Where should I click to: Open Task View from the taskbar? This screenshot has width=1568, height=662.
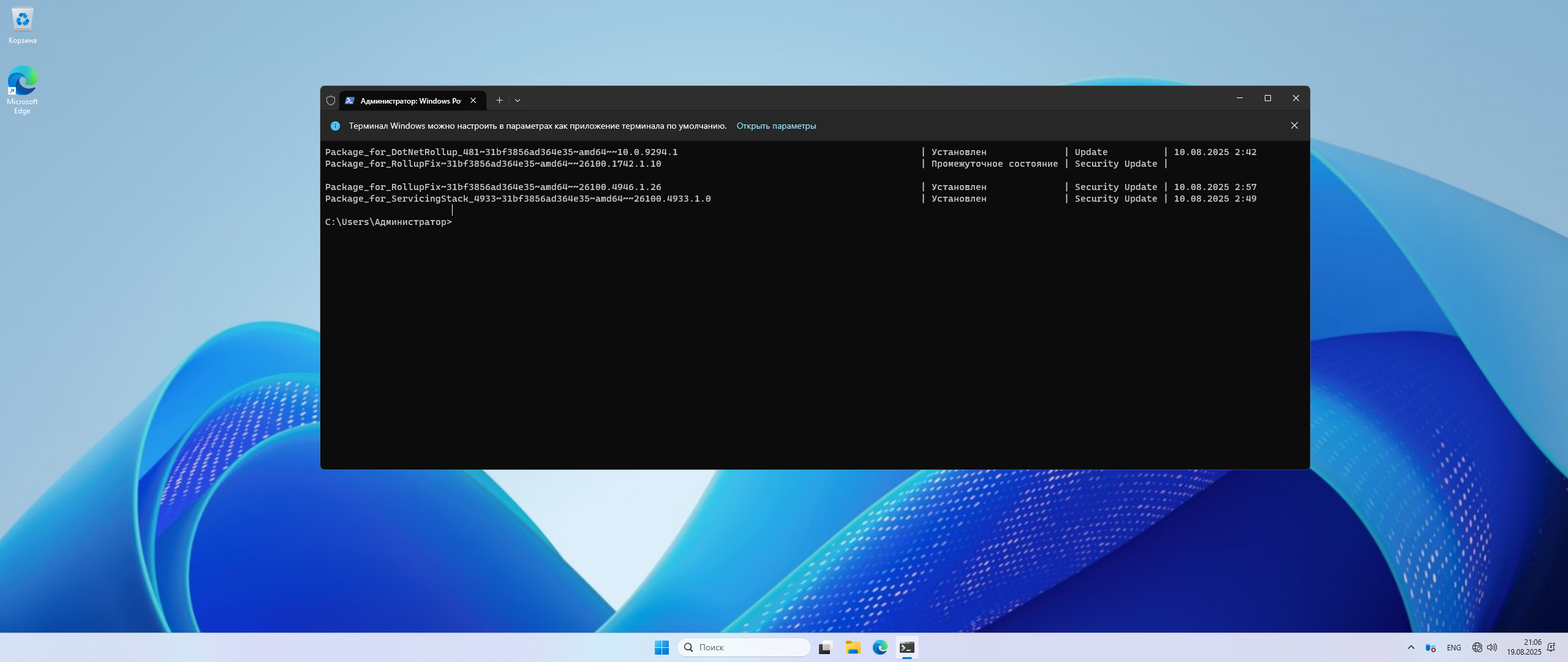click(826, 647)
